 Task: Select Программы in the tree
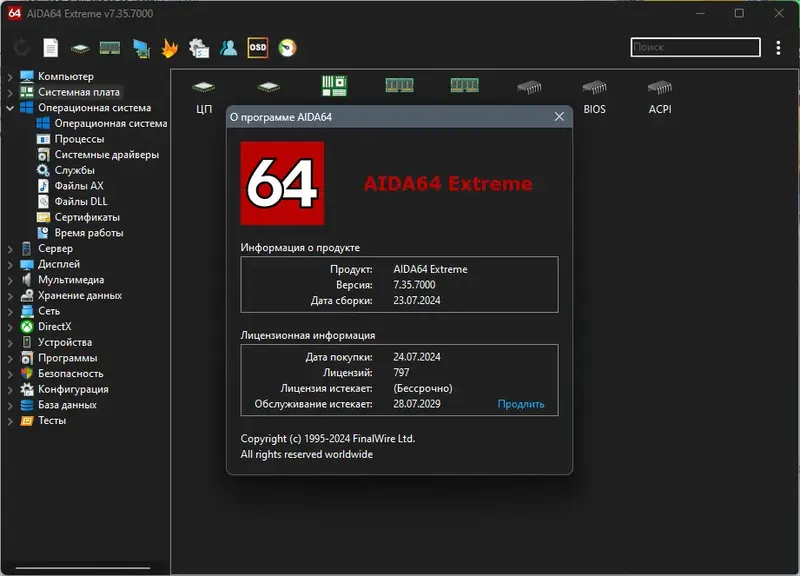[67, 358]
